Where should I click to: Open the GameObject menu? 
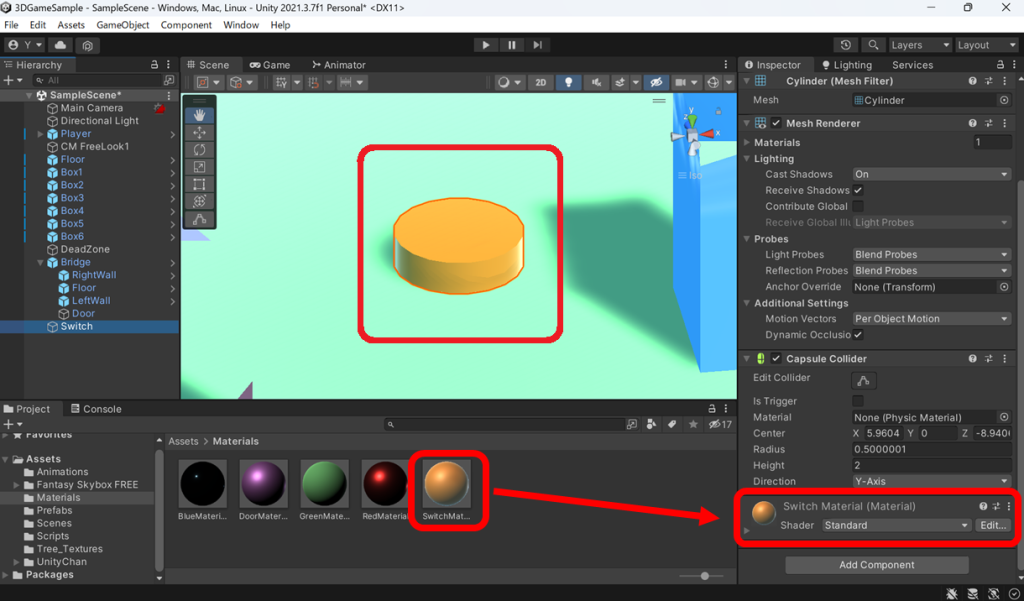(x=123, y=25)
